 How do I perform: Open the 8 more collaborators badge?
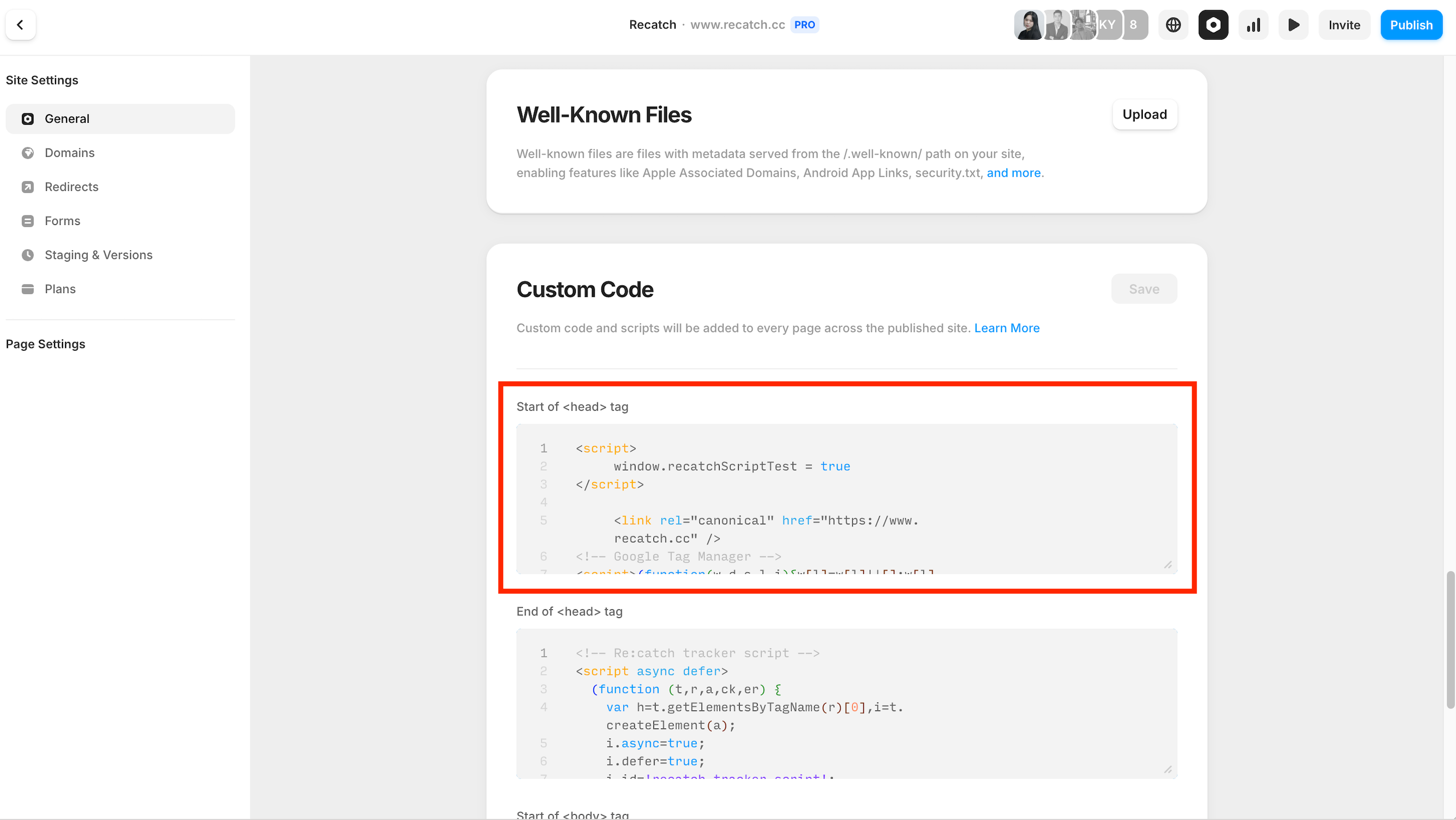[1134, 25]
